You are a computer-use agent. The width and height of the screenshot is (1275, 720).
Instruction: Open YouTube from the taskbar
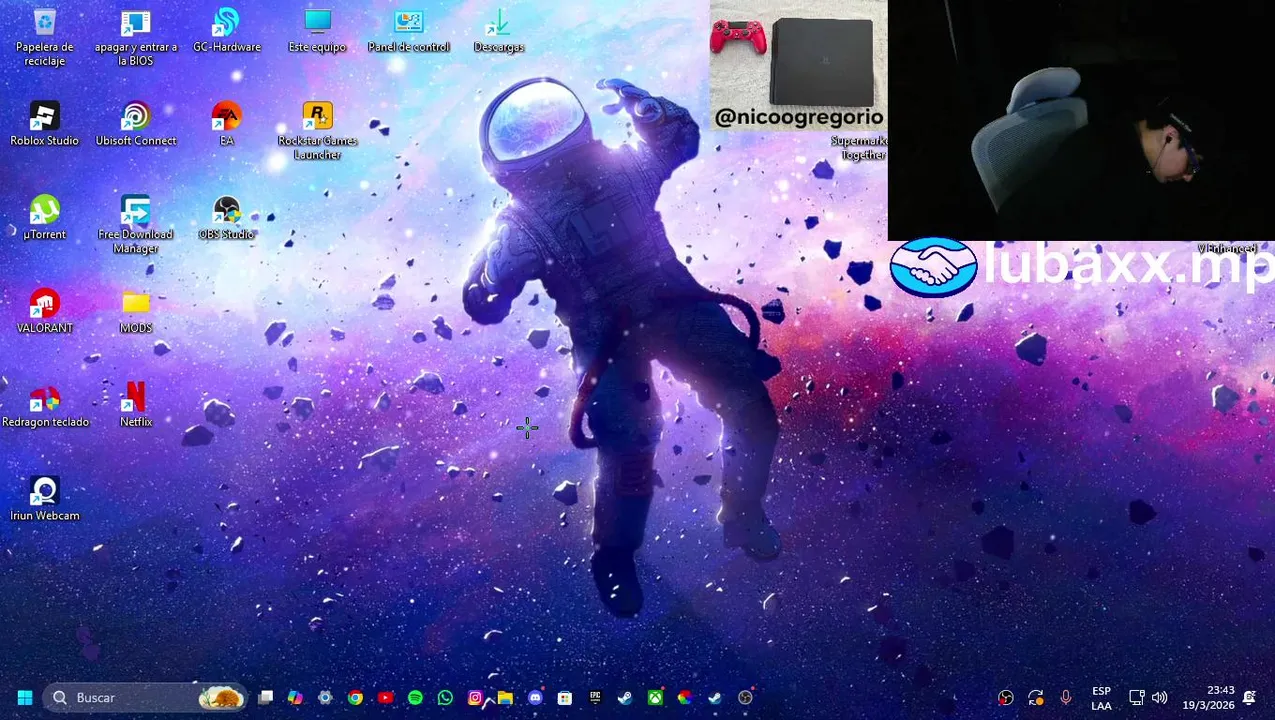coord(385,698)
